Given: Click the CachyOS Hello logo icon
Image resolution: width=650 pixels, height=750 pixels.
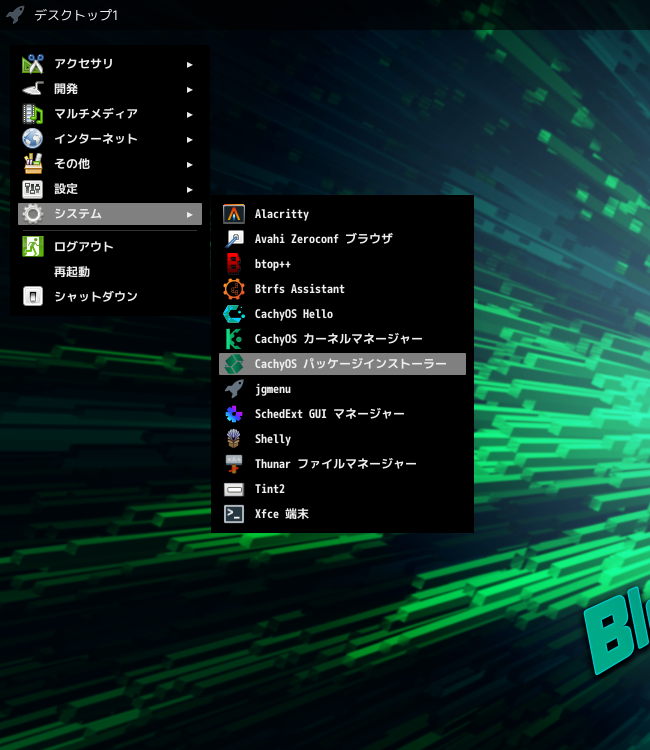Looking at the screenshot, I should click(x=234, y=314).
